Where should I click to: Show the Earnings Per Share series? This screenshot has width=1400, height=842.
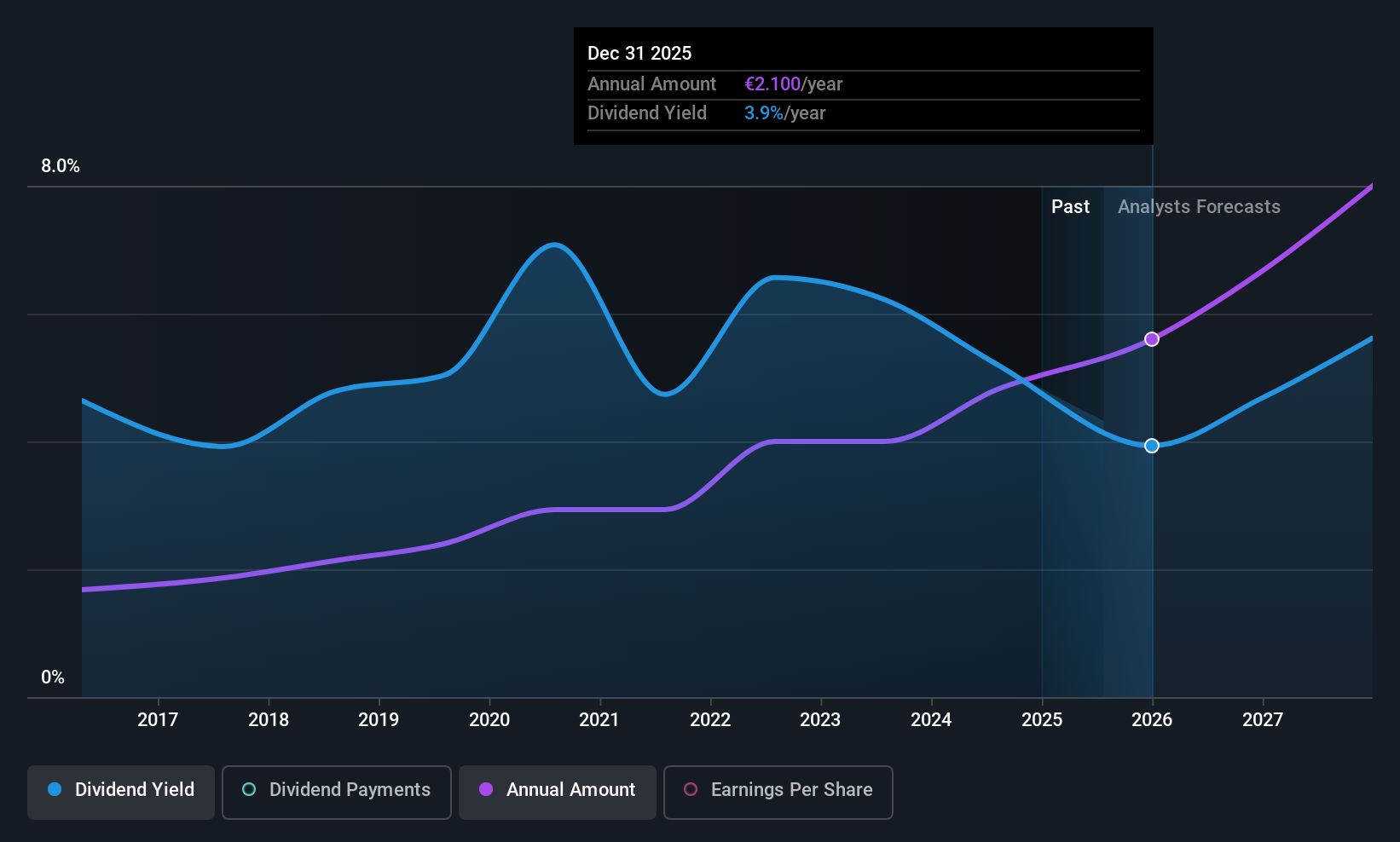point(778,793)
